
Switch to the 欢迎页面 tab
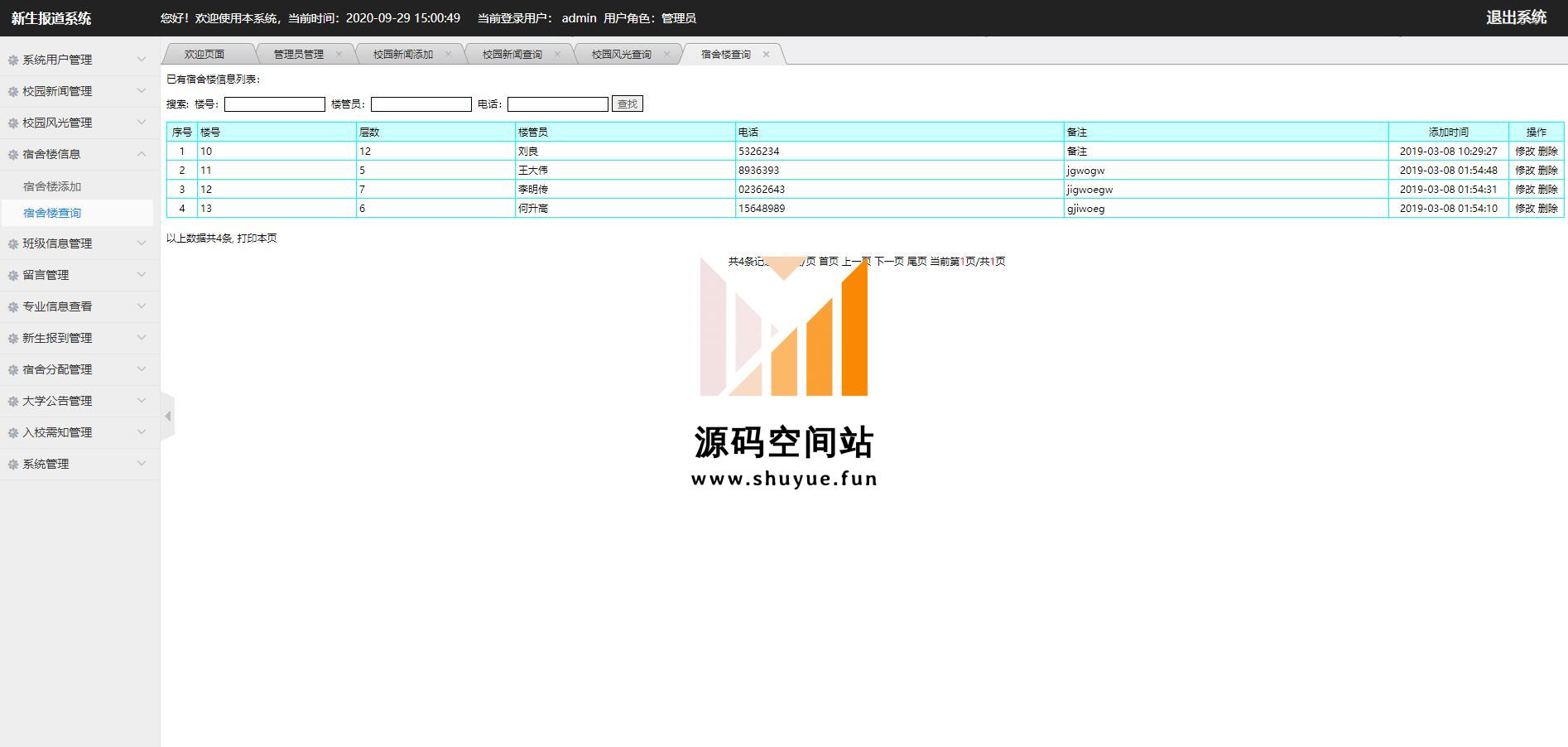click(x=204, y=54)
